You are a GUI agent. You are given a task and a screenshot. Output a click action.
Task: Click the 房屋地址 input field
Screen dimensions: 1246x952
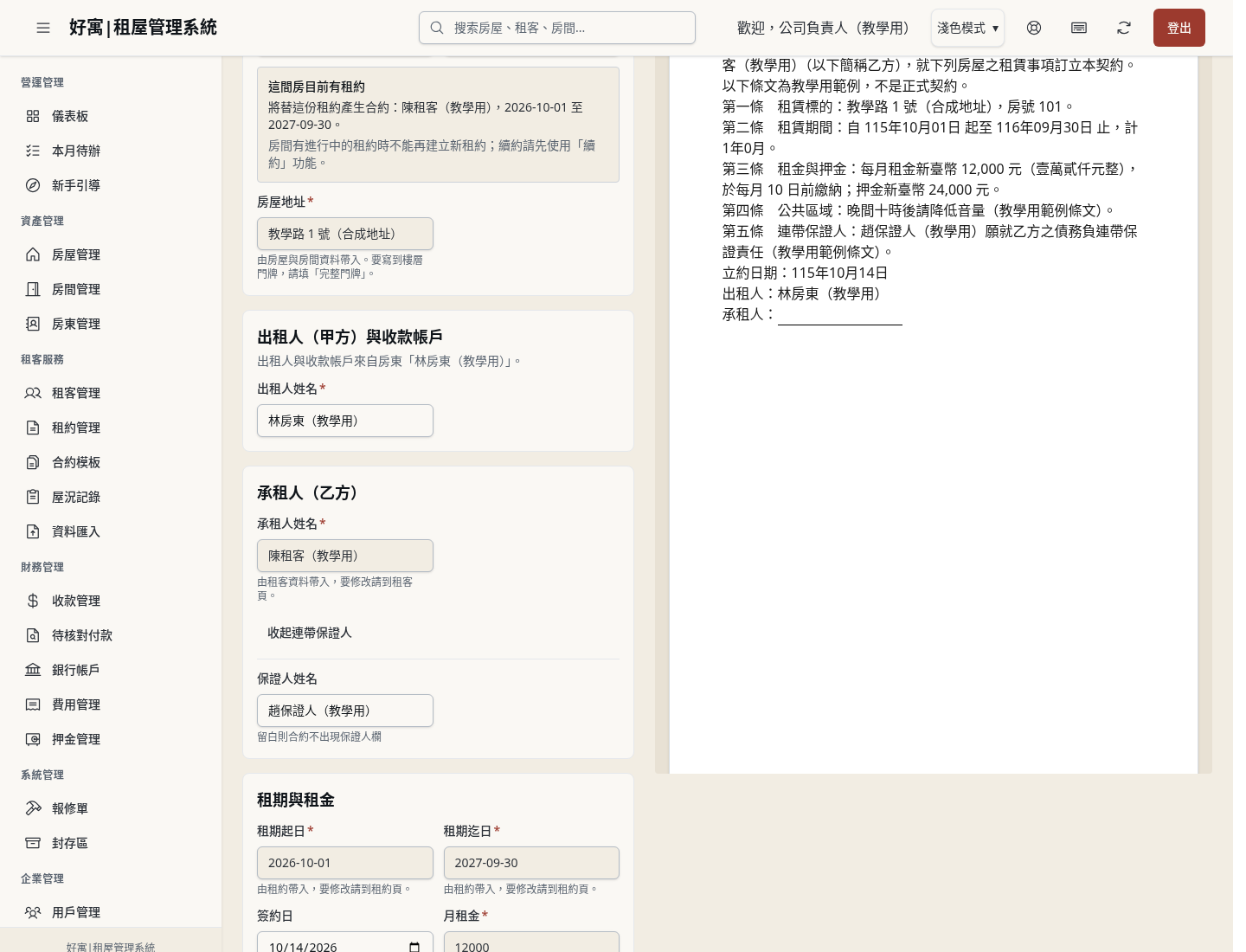pyautogui.click(x=345, y=234)
